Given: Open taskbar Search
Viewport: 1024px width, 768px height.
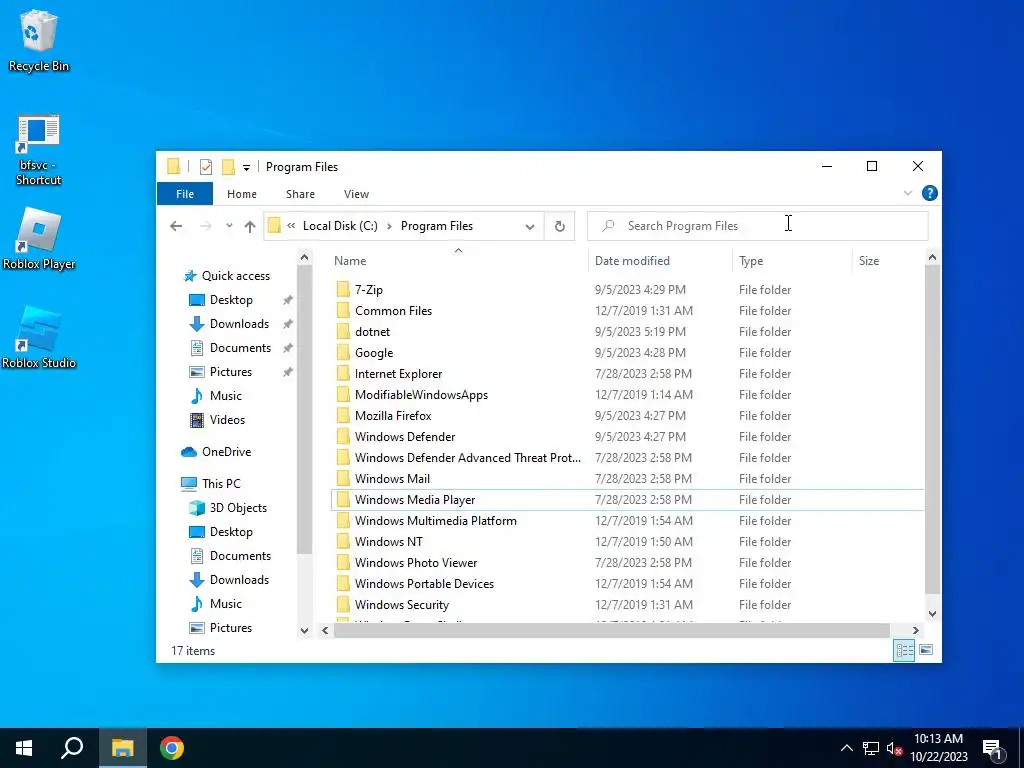Looking at the screenshot, I should tap(72, 748).
